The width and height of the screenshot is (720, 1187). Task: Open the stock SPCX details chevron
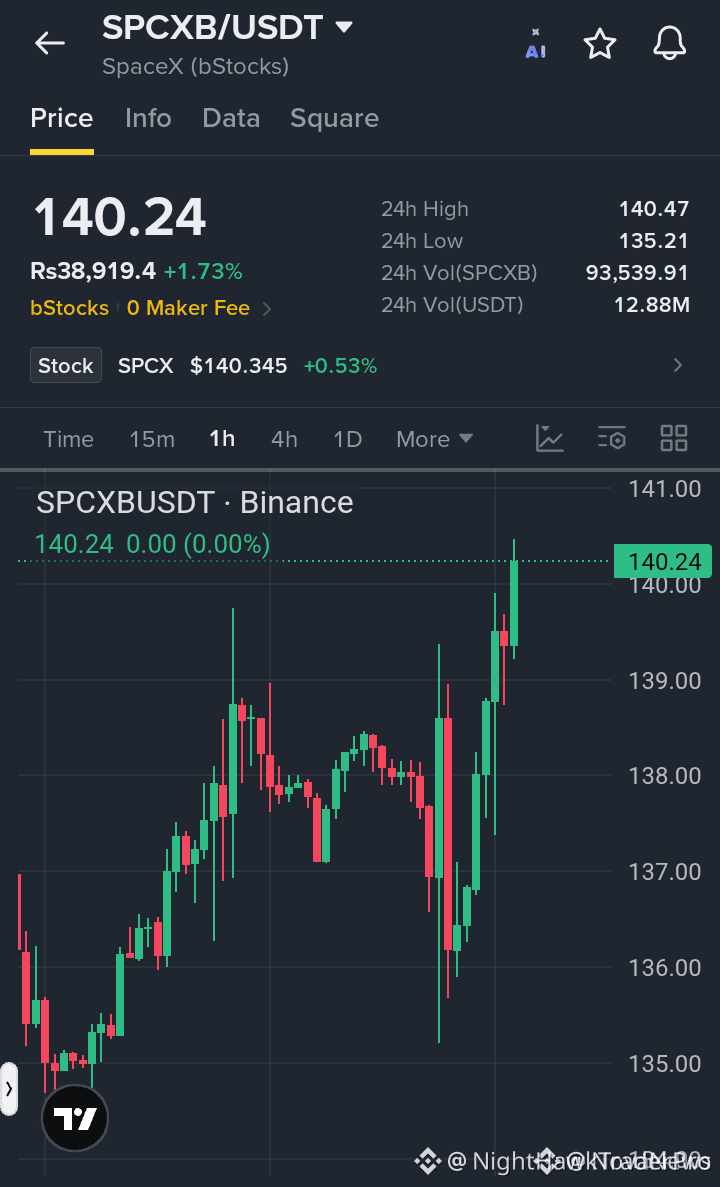pyautogui.click(x=678, y=366)
